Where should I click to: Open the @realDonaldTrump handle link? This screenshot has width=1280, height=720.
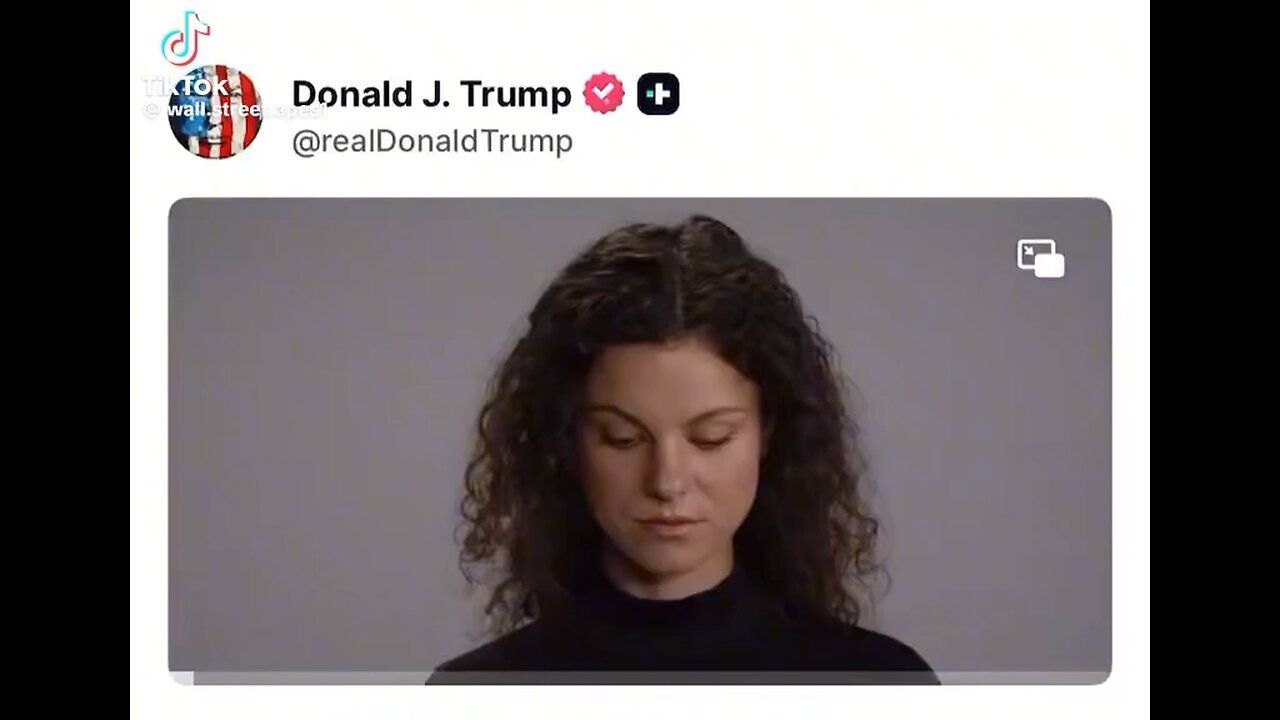click(x=432, y=141)
